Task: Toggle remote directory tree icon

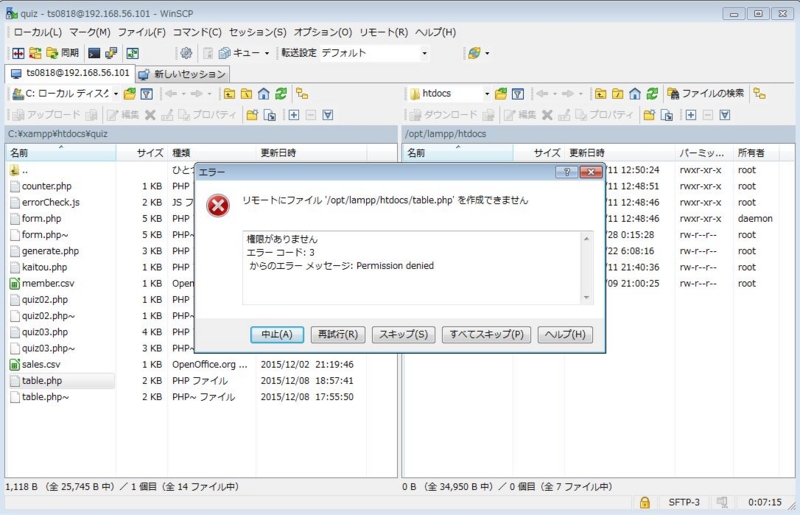Action: point(760,94)
